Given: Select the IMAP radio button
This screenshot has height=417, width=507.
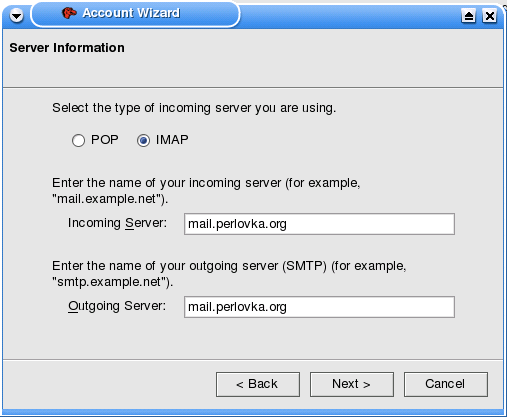Looking at the screenshot, I should 143,140.
